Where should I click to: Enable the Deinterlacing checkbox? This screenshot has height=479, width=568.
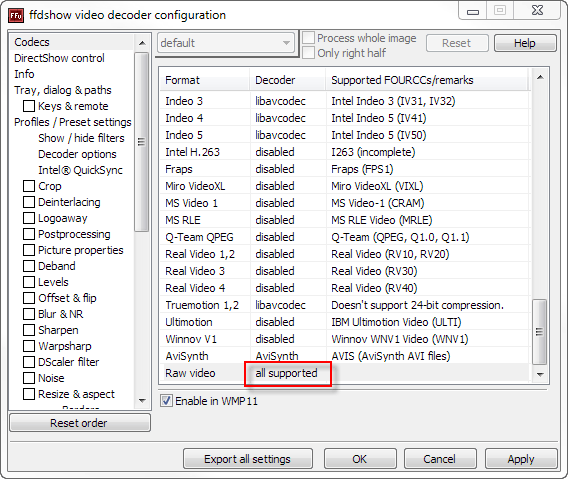(29, 202)
